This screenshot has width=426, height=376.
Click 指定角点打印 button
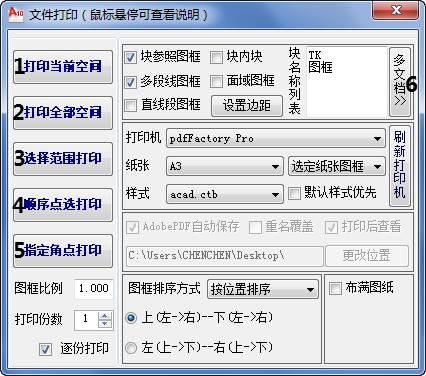(63, 251)
